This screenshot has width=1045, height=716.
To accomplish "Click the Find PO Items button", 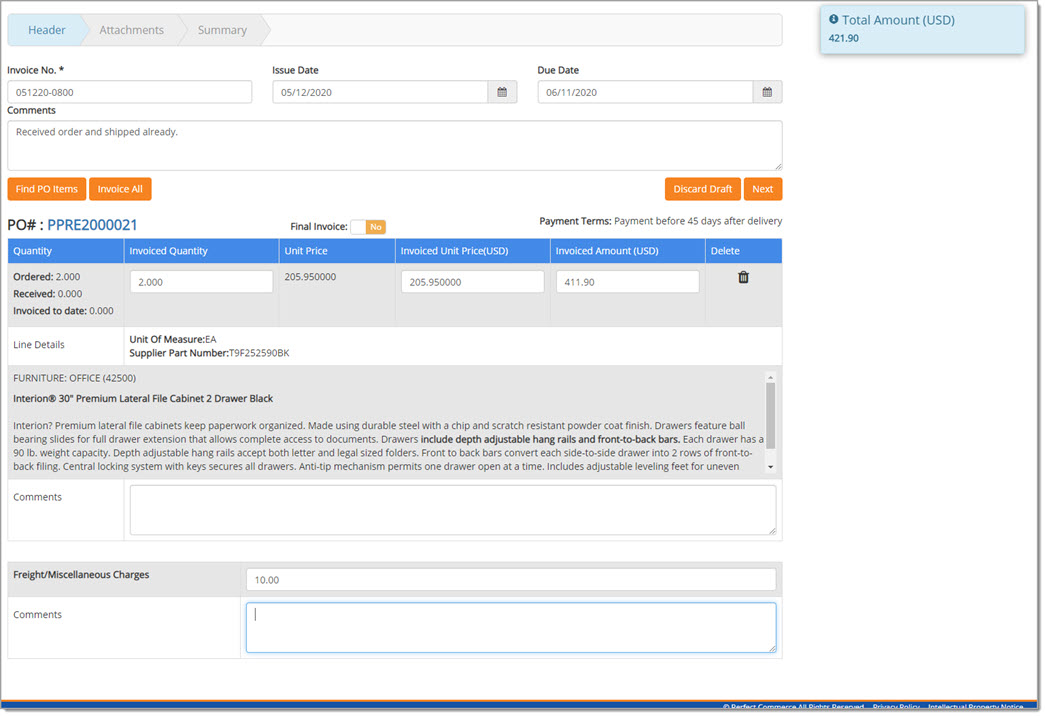I will coord(46,188).
